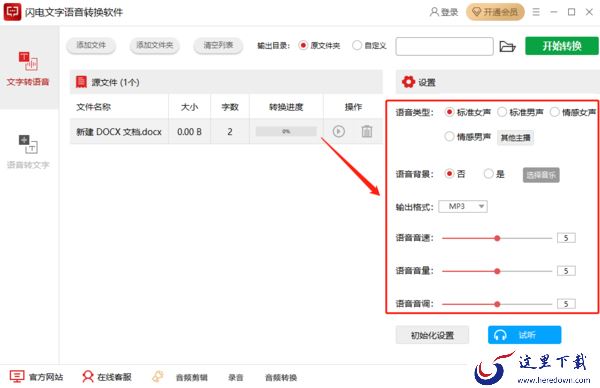Minimize the application window

tap(554, 12)
